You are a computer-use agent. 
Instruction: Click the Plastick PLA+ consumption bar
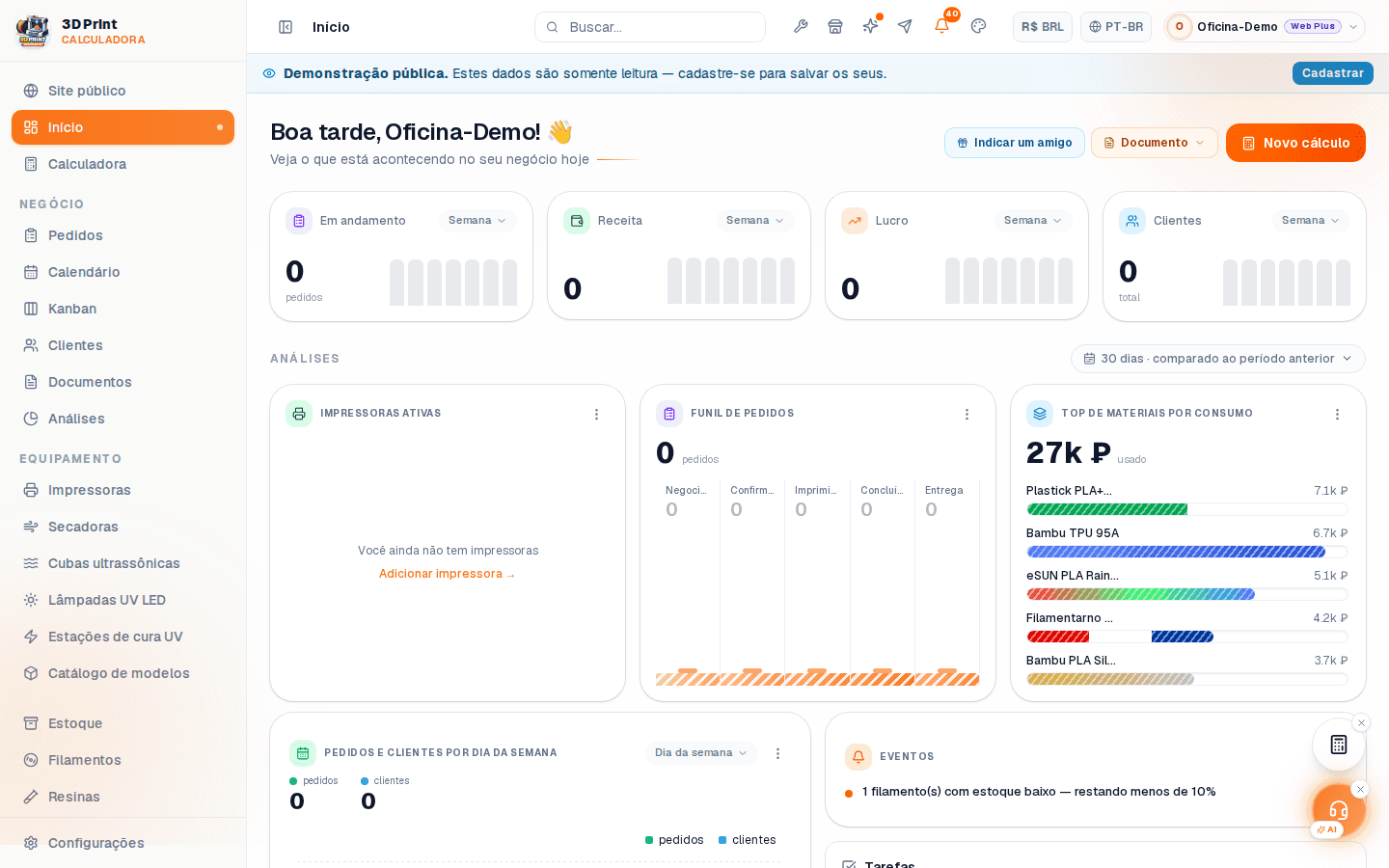(1187, 509)
